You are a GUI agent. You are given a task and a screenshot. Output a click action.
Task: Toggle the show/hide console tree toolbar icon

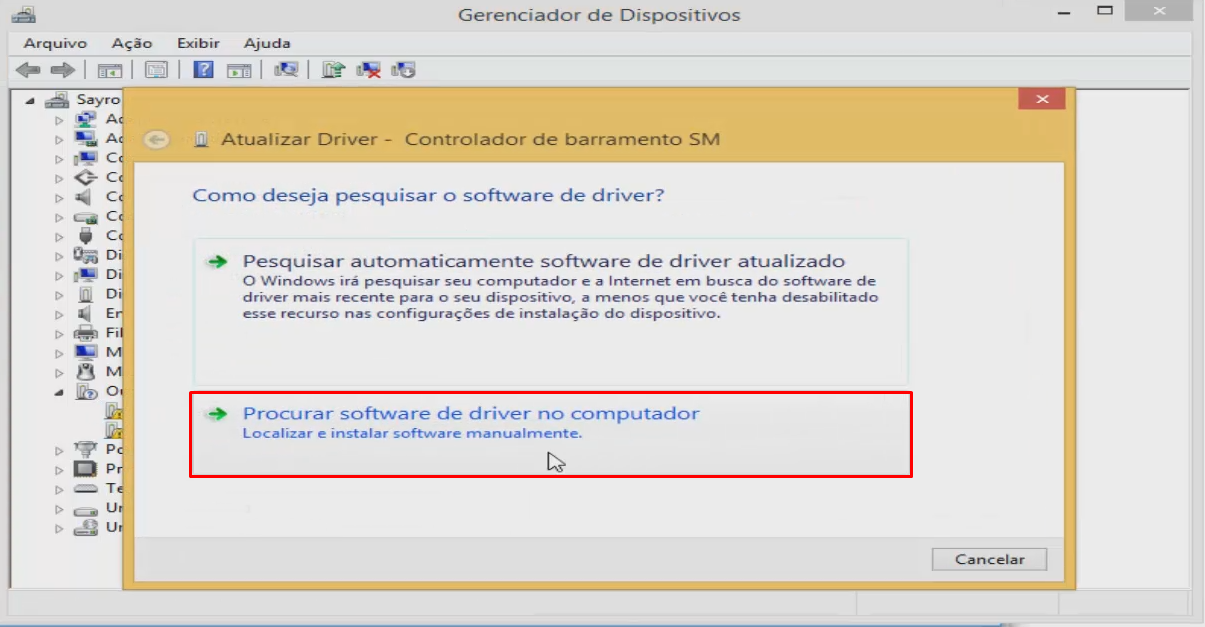pos(109,70)
